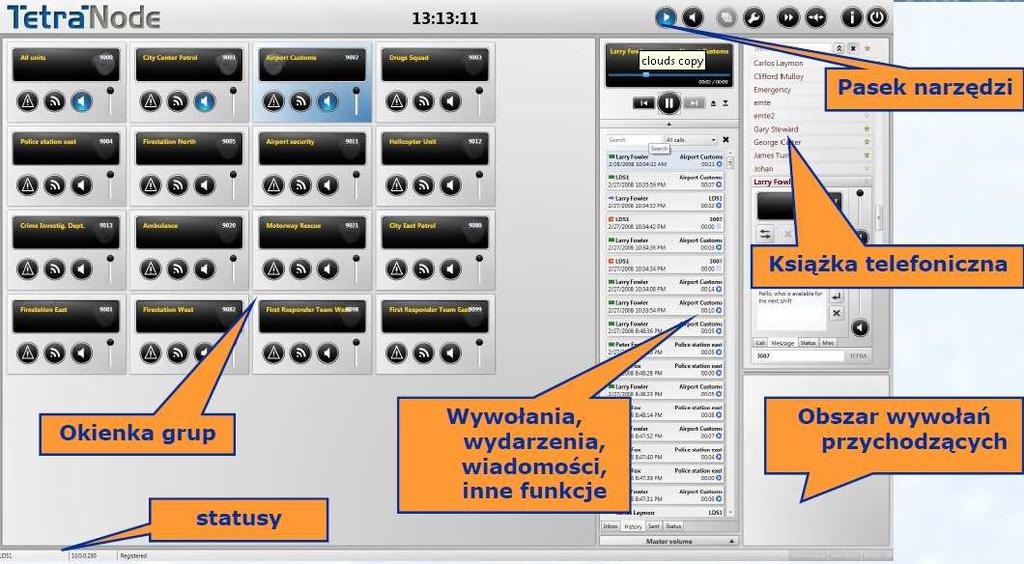Toggle speaker on Drugs Squad group
This screenshot has height=564, width=1024.
click(451, 101)
